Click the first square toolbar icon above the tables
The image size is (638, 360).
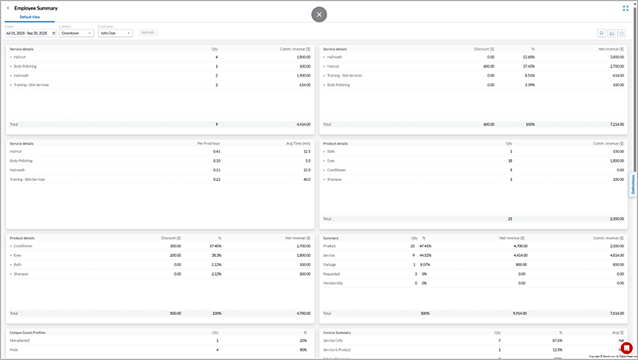(601, 33)
